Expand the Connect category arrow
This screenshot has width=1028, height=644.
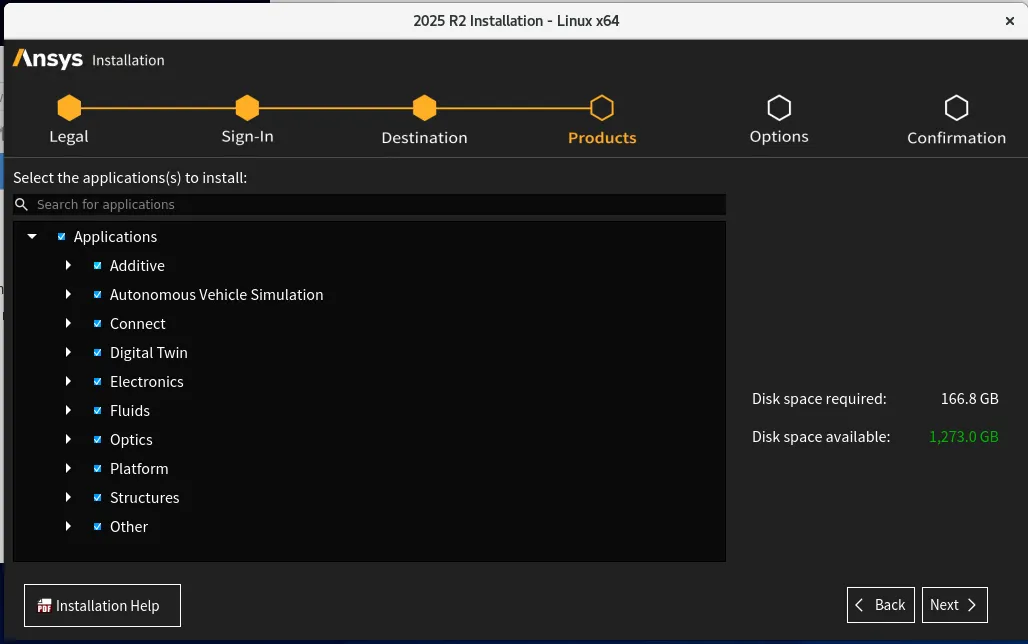pyautogui.click(x=68, y=323)
